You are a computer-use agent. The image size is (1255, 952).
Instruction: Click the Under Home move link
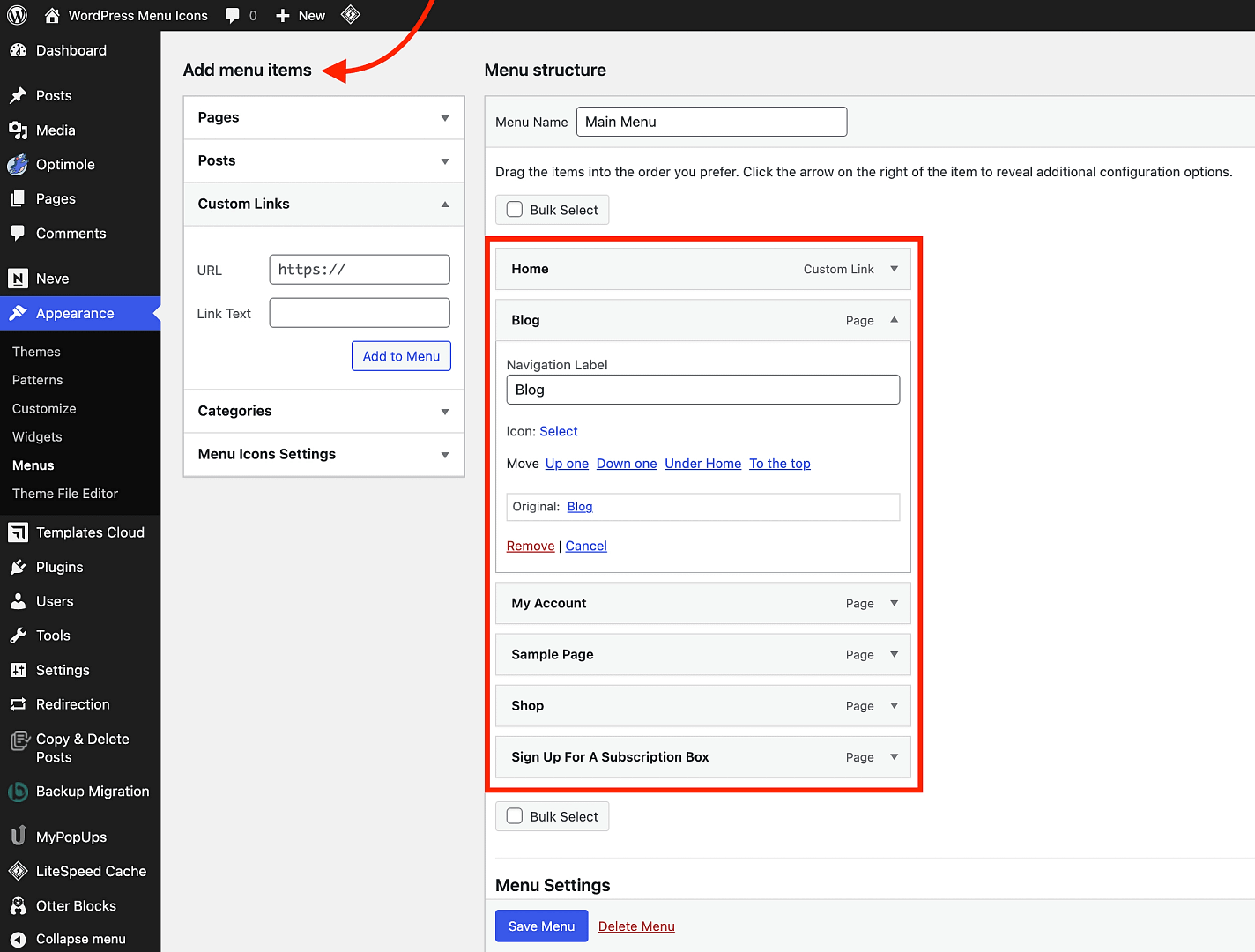(x=703, y=464)
